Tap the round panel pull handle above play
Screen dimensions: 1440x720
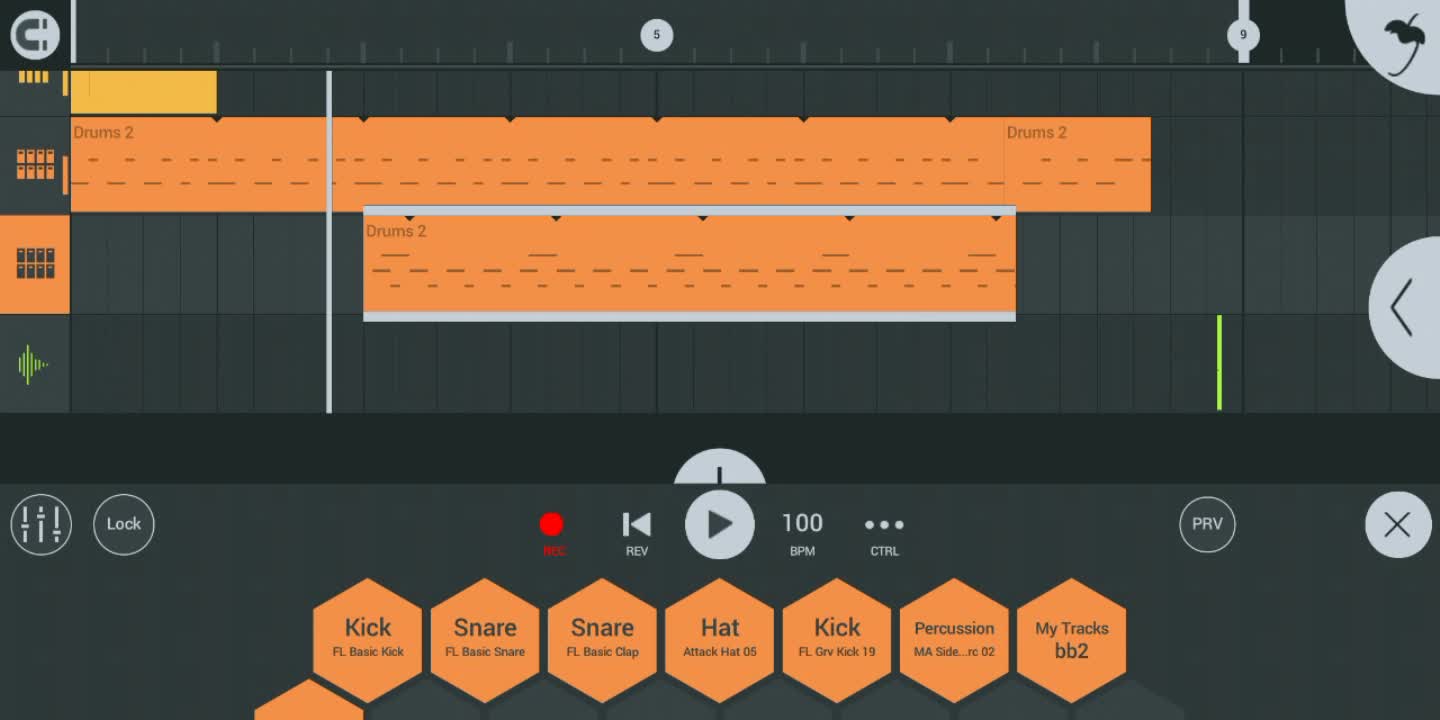tap(720, 468)
